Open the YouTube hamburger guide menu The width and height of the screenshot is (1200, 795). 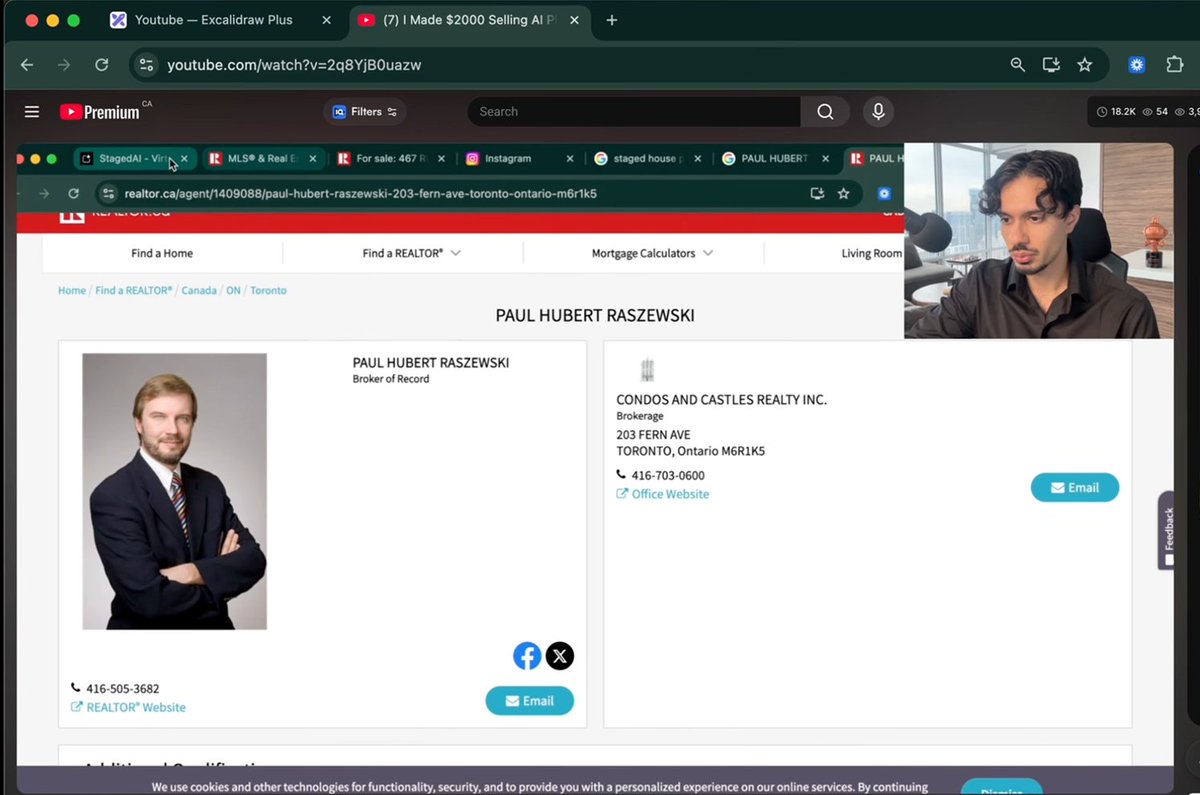32,112
